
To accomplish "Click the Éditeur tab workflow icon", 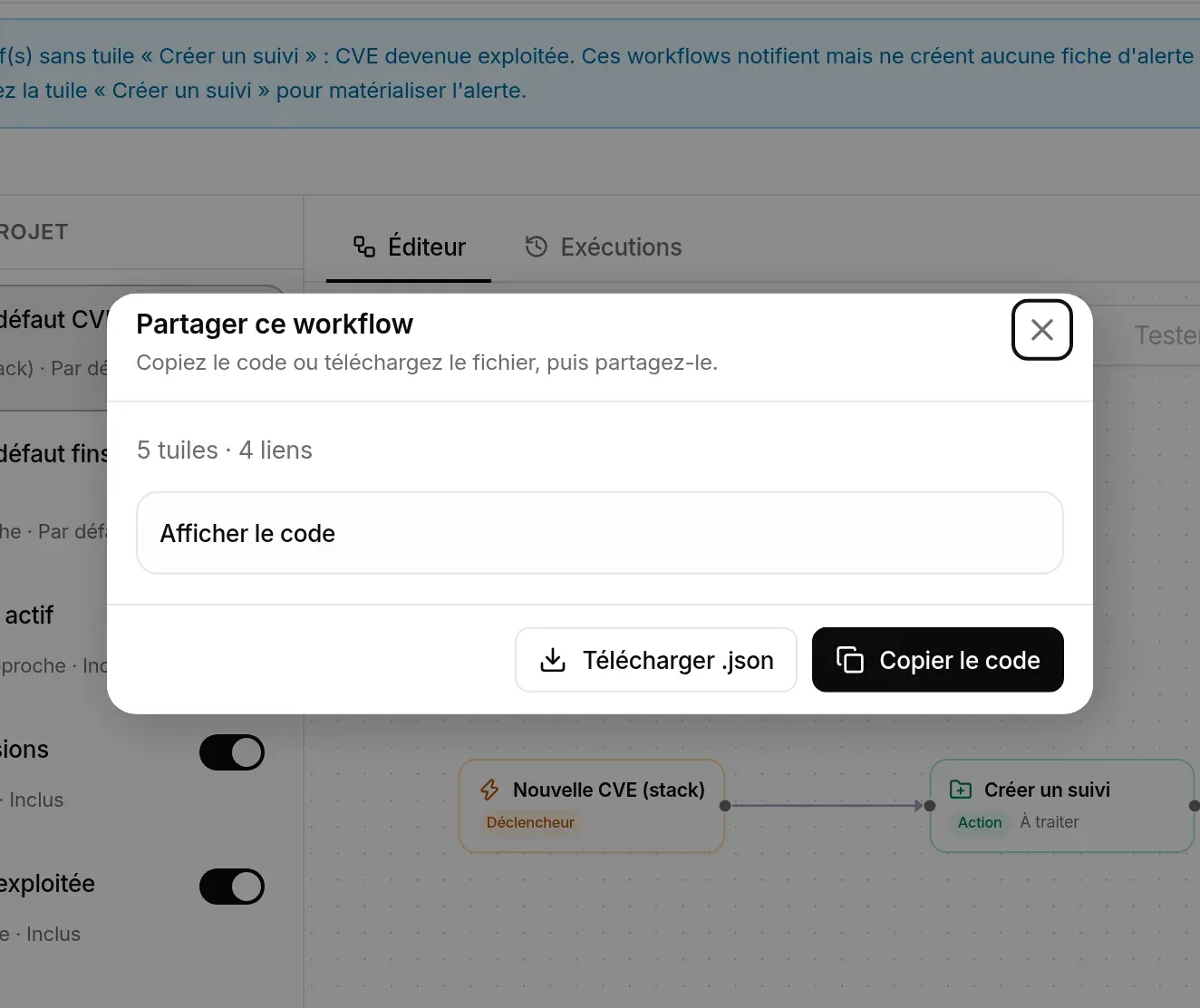I will (x=364, y=247).
